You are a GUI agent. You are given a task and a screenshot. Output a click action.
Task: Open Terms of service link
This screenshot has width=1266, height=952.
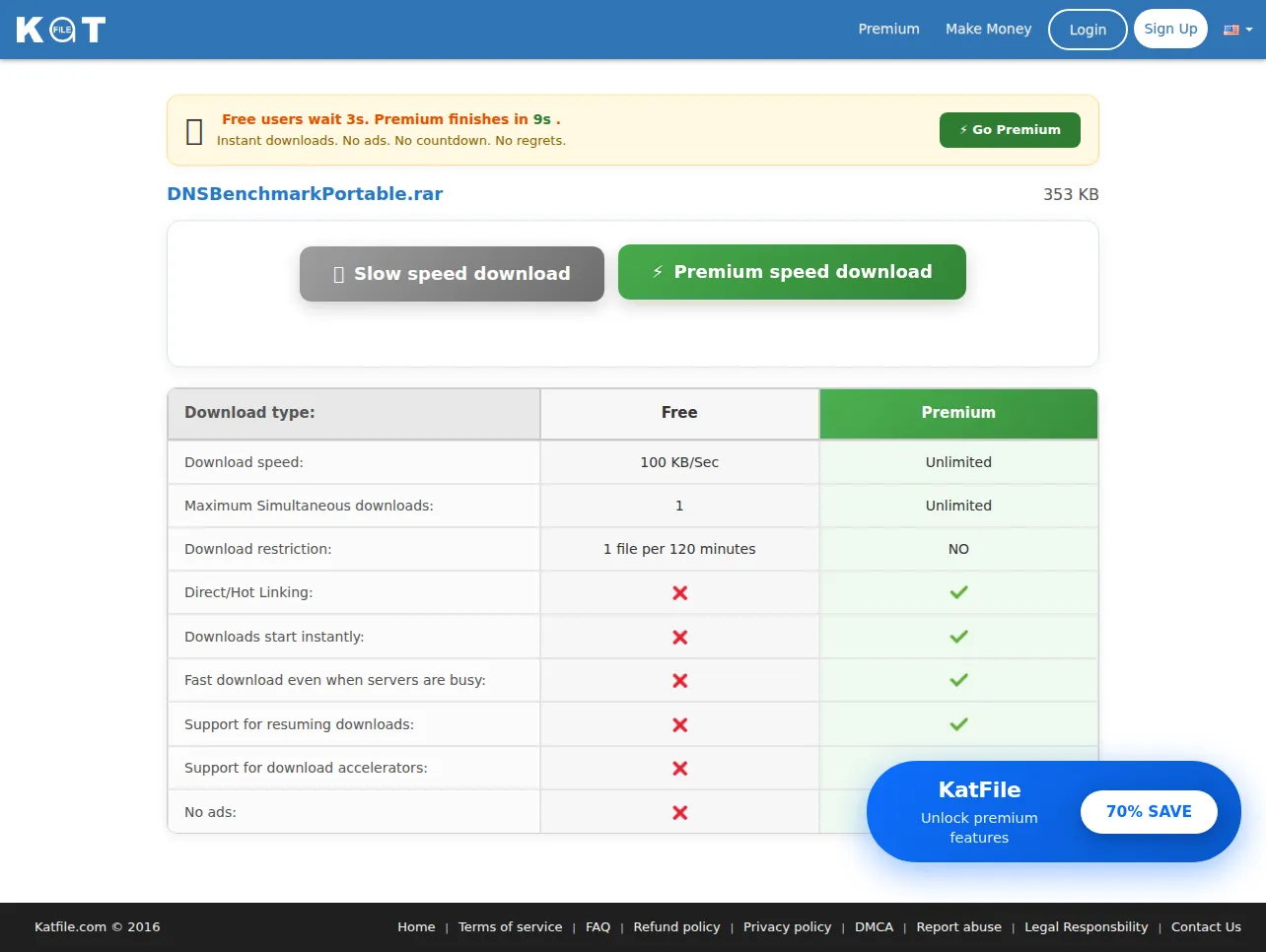click(x=510, y=927)
